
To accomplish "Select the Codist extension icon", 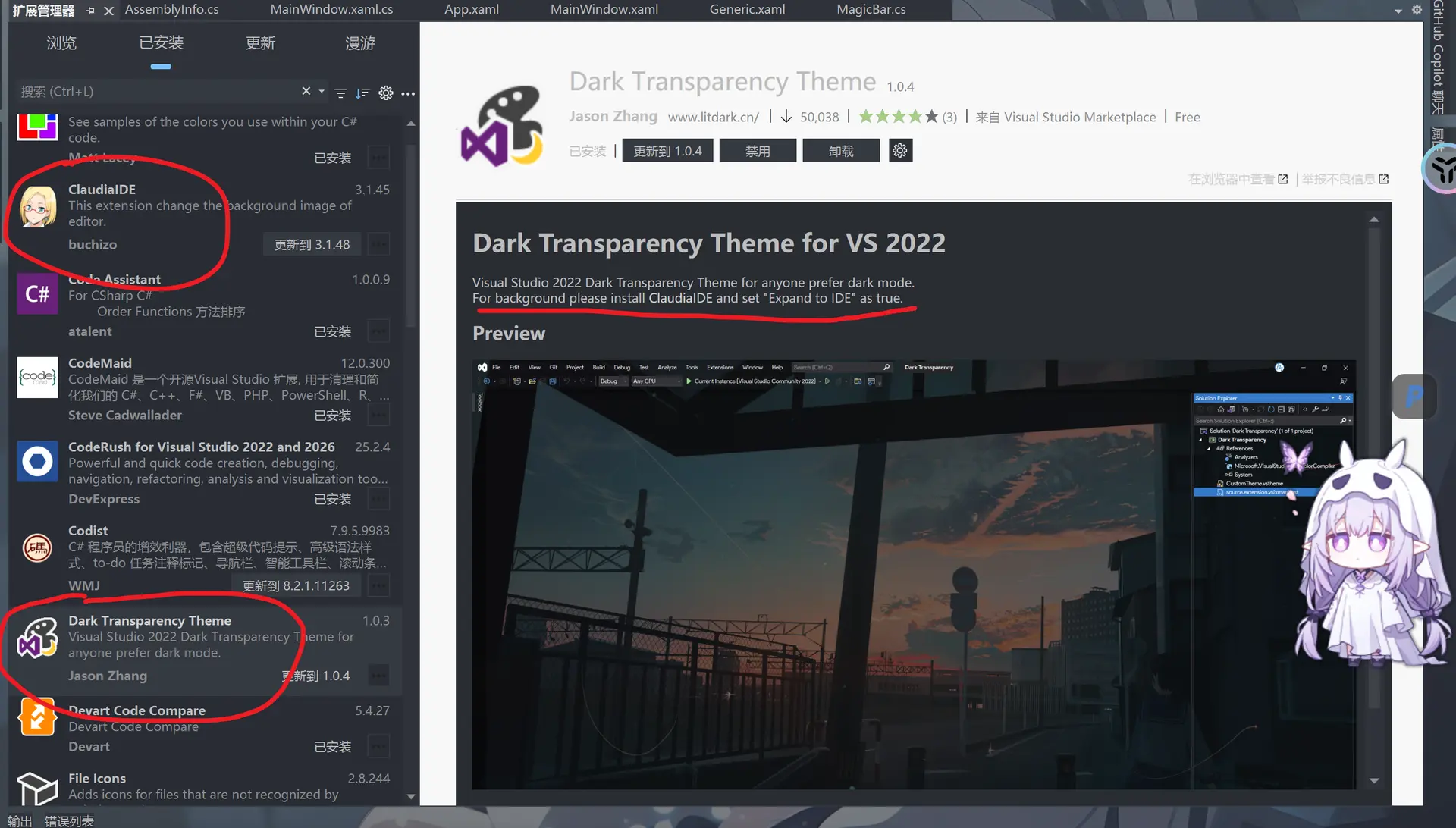I will click(37, 547).
